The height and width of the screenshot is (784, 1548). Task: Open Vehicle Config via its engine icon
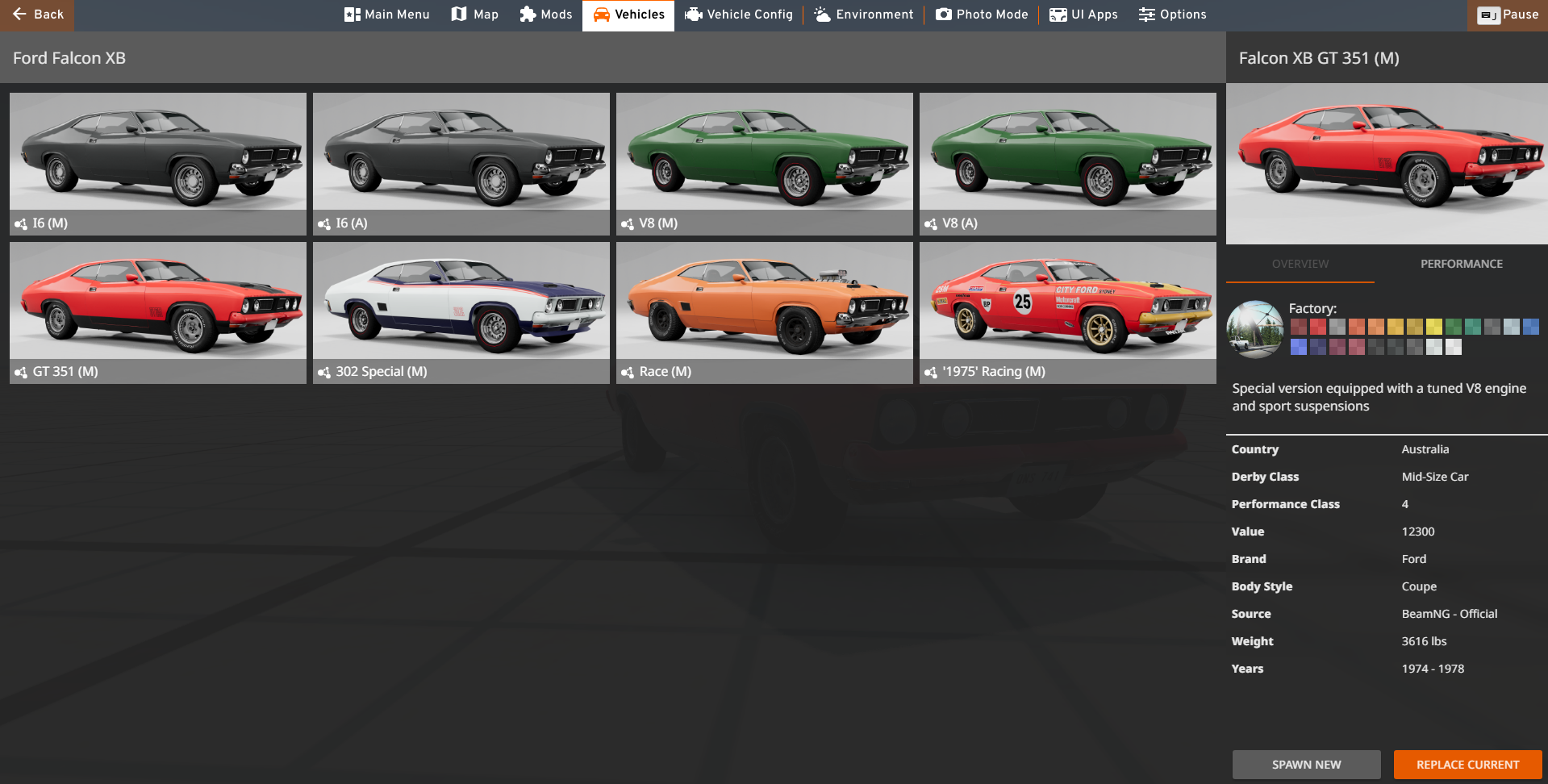[693, 15]
